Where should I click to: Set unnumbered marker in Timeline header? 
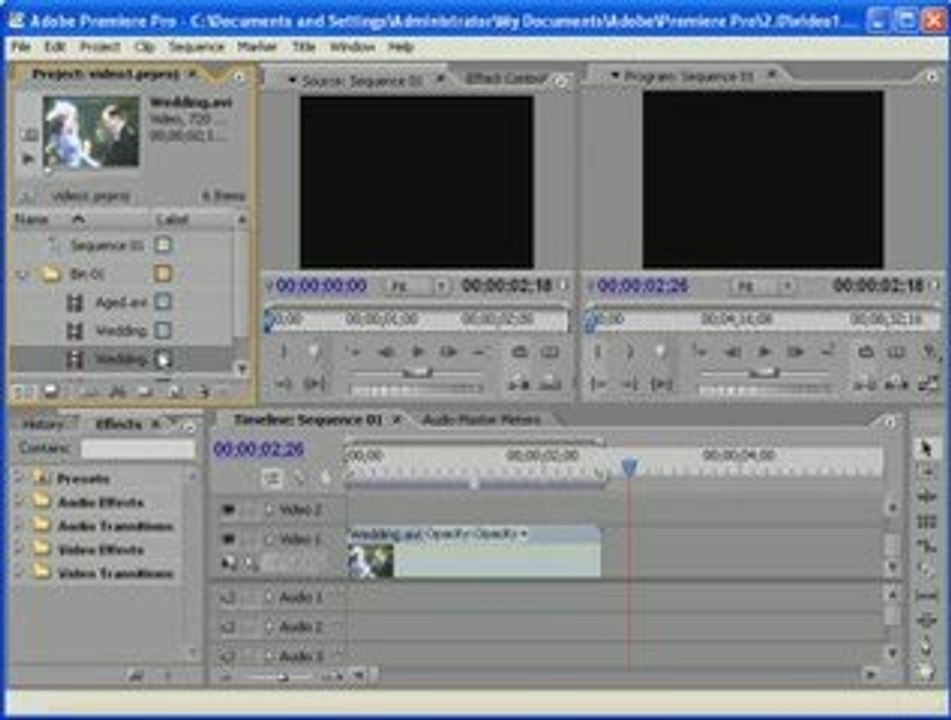[325, 479]
